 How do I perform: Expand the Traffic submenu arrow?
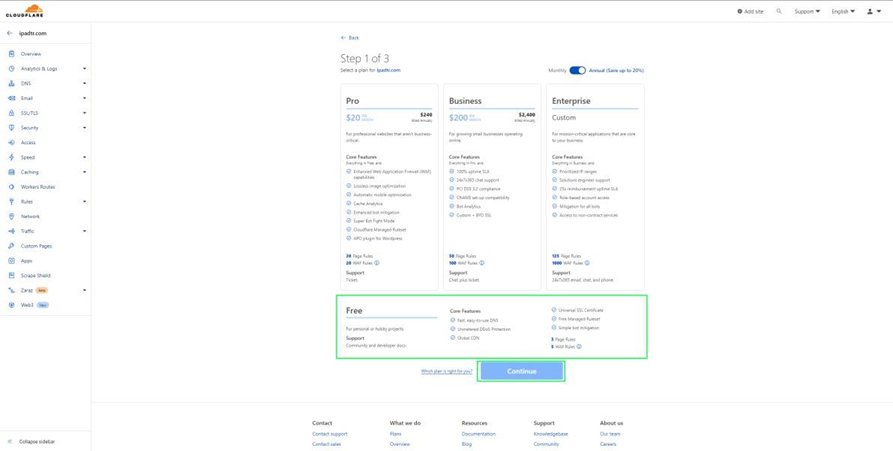84,231
